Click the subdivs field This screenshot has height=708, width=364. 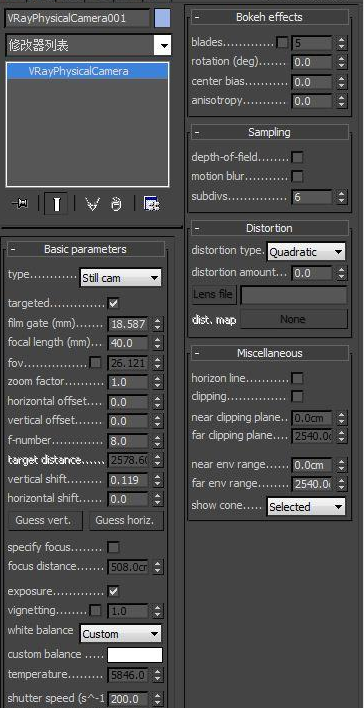tap(312, 197)
